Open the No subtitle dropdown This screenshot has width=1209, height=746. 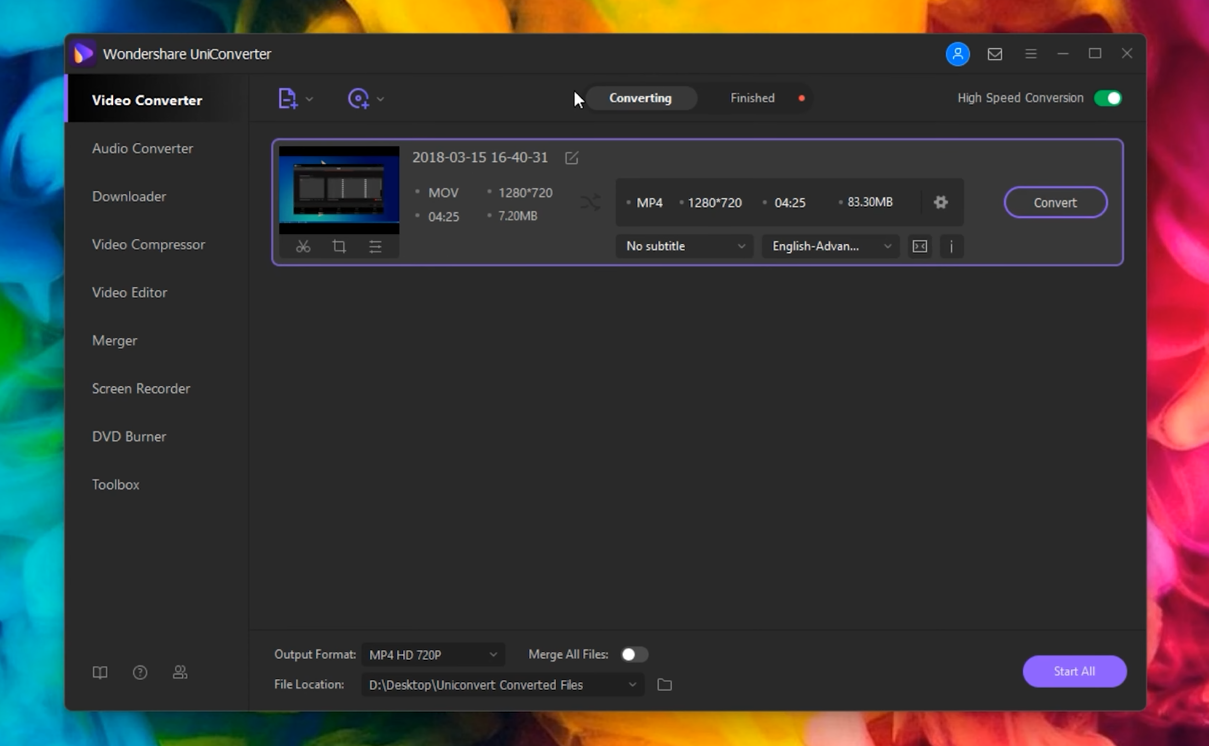(685, 246)
